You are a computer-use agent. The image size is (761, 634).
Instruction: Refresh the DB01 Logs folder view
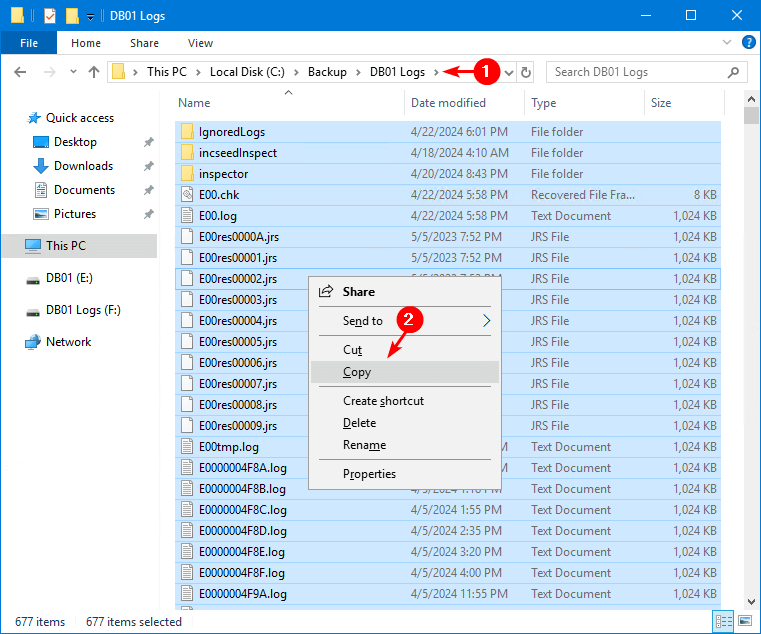527,72
